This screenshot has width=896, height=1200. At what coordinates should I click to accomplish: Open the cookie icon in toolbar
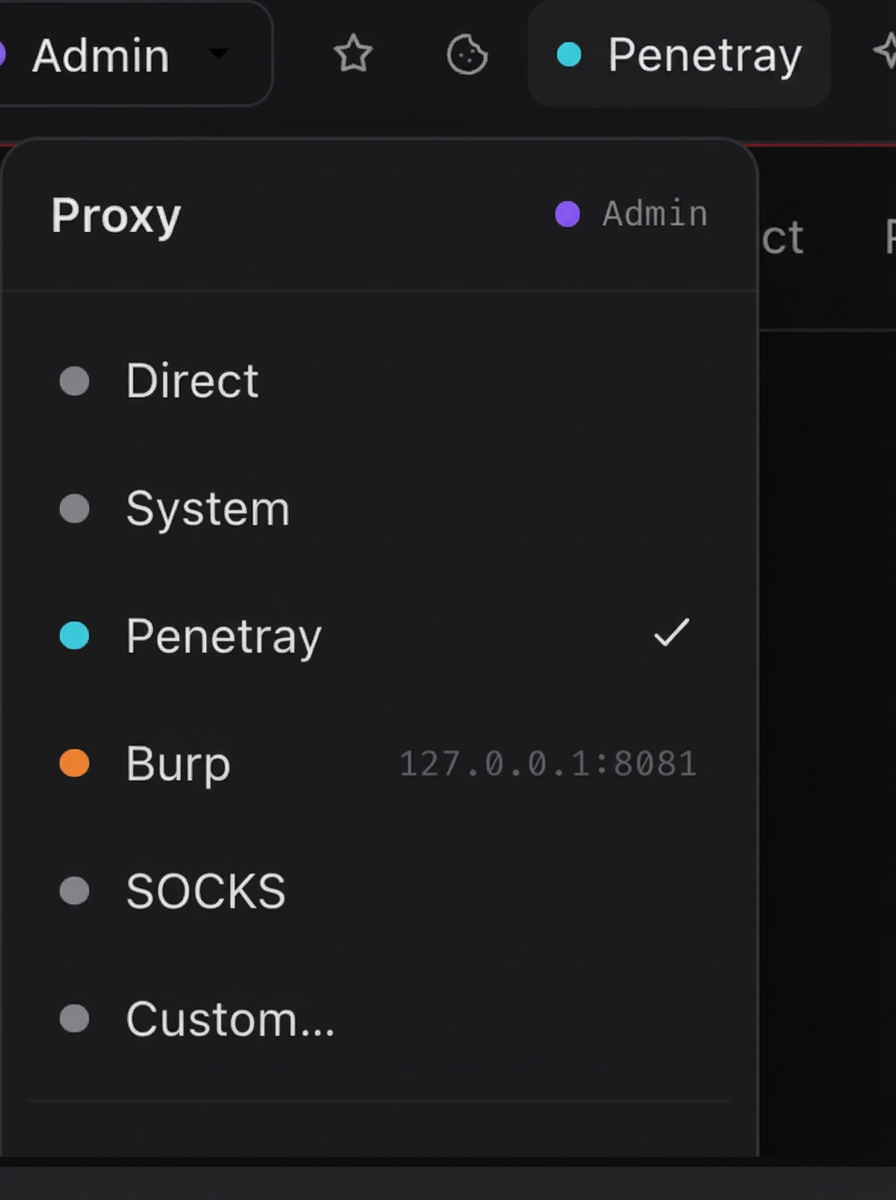pyautogui.click(x=467, y=54)
